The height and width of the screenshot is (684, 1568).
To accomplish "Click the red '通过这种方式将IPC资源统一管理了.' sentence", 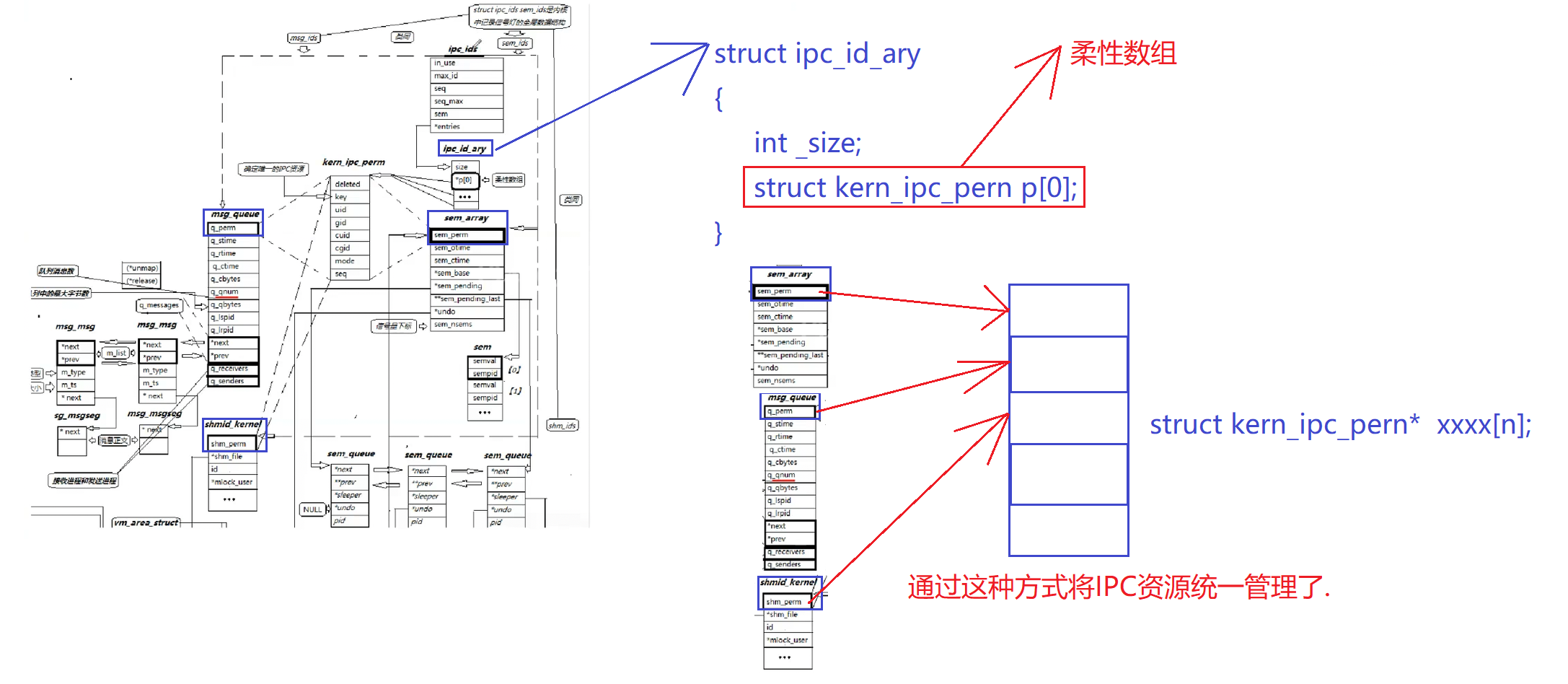I will [1119, 587].
